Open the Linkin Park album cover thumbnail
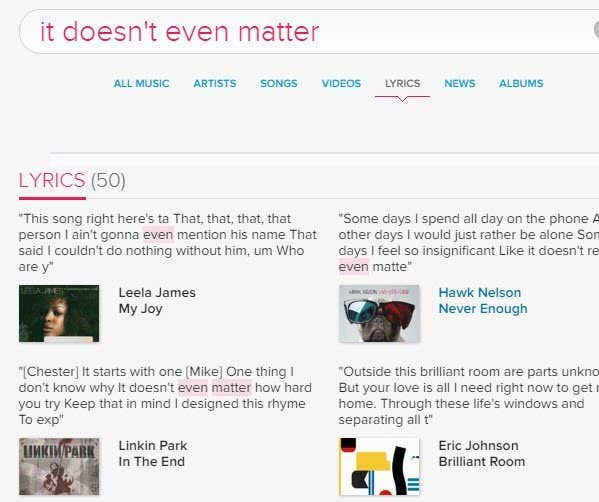The height and width of the screenshot is (502, 599). coord(59,466)
